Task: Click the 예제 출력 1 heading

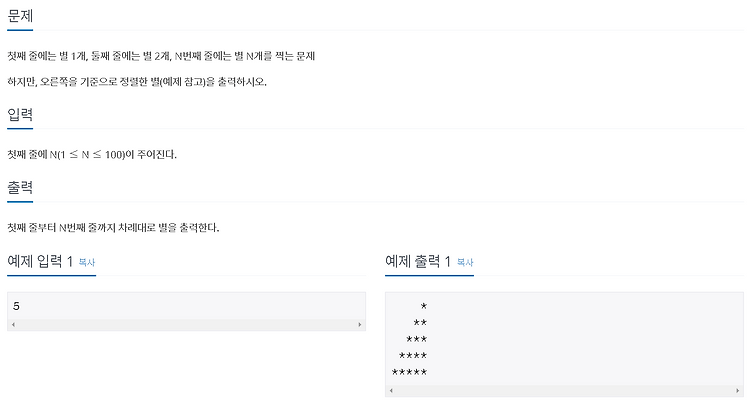Action: [418, 261]
